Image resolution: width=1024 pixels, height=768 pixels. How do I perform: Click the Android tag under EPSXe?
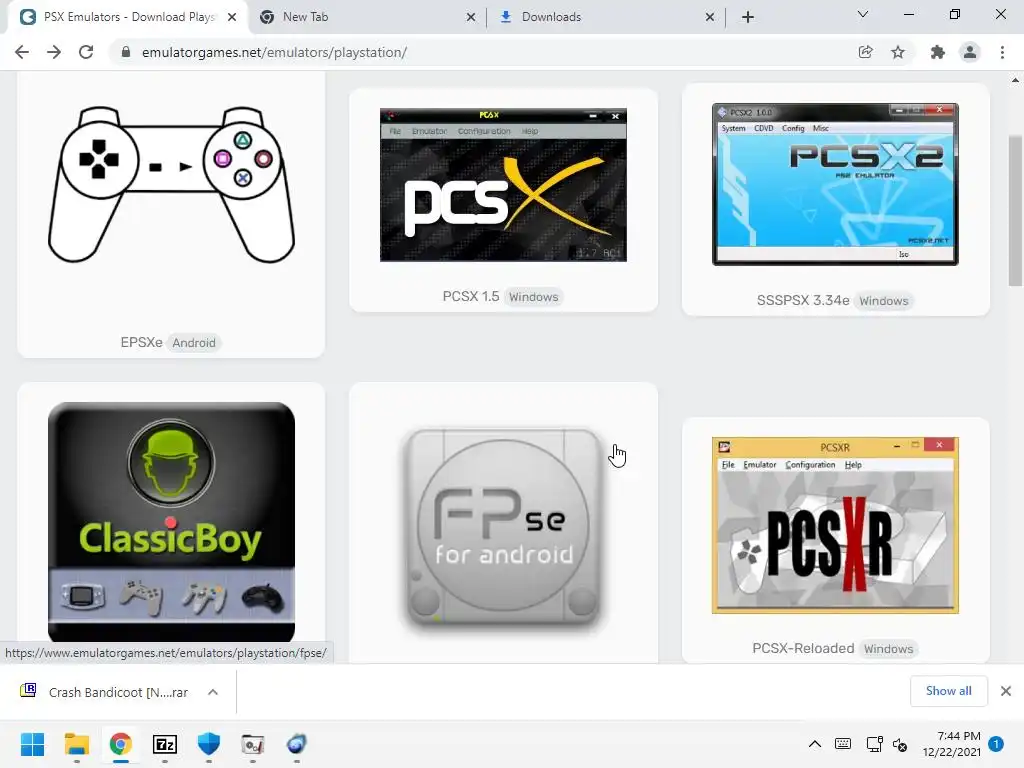[194, 343]
